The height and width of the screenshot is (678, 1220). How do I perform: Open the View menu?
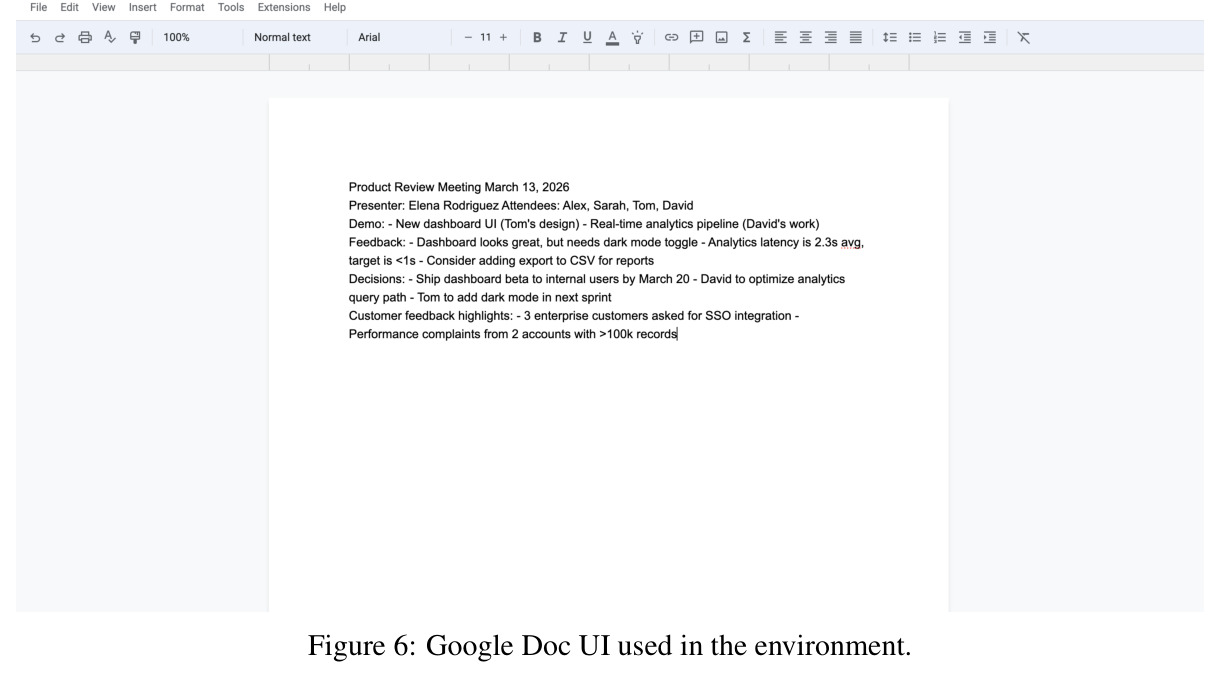click(x=104, y=7)
